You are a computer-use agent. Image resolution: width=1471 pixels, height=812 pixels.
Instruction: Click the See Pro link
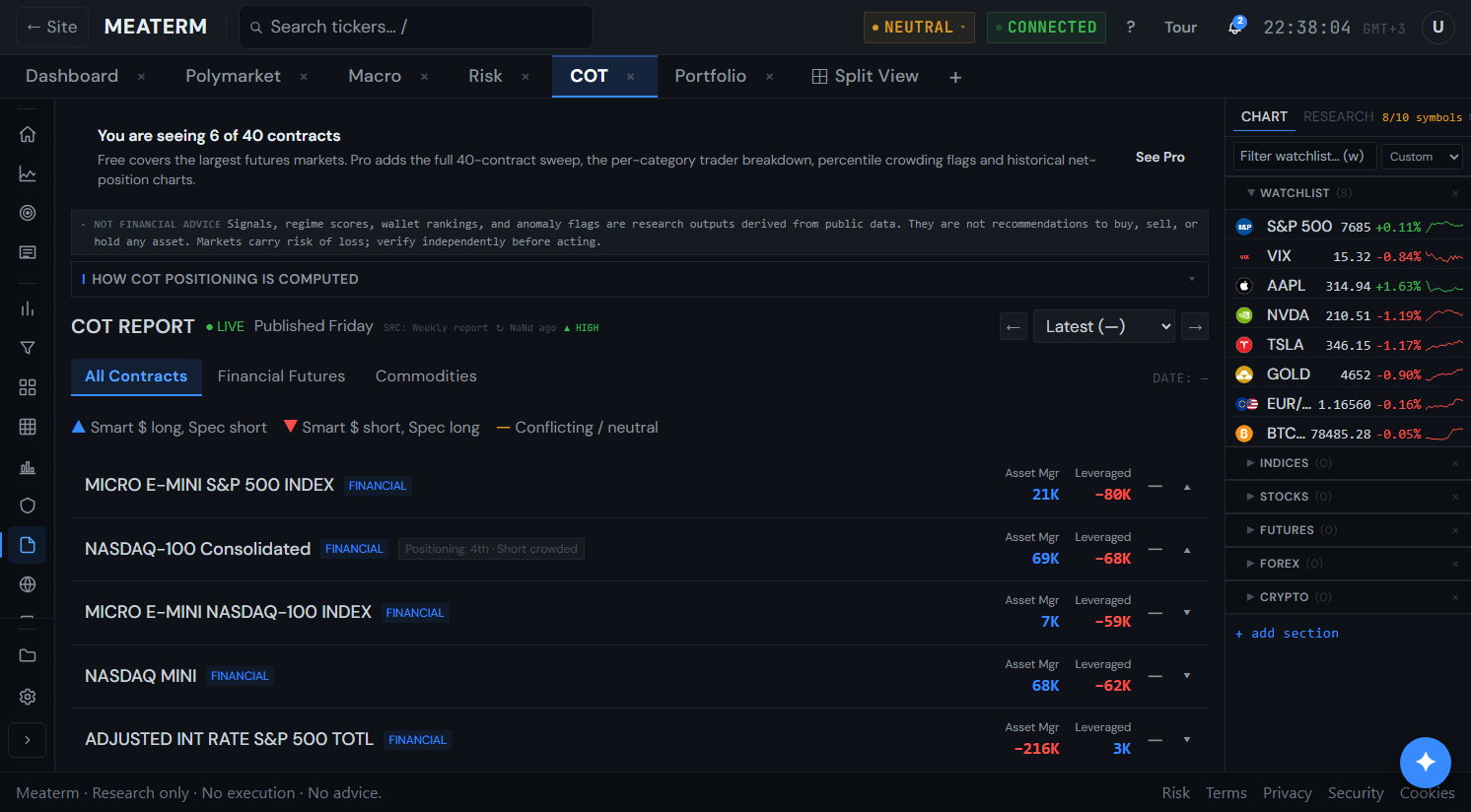1160,157
